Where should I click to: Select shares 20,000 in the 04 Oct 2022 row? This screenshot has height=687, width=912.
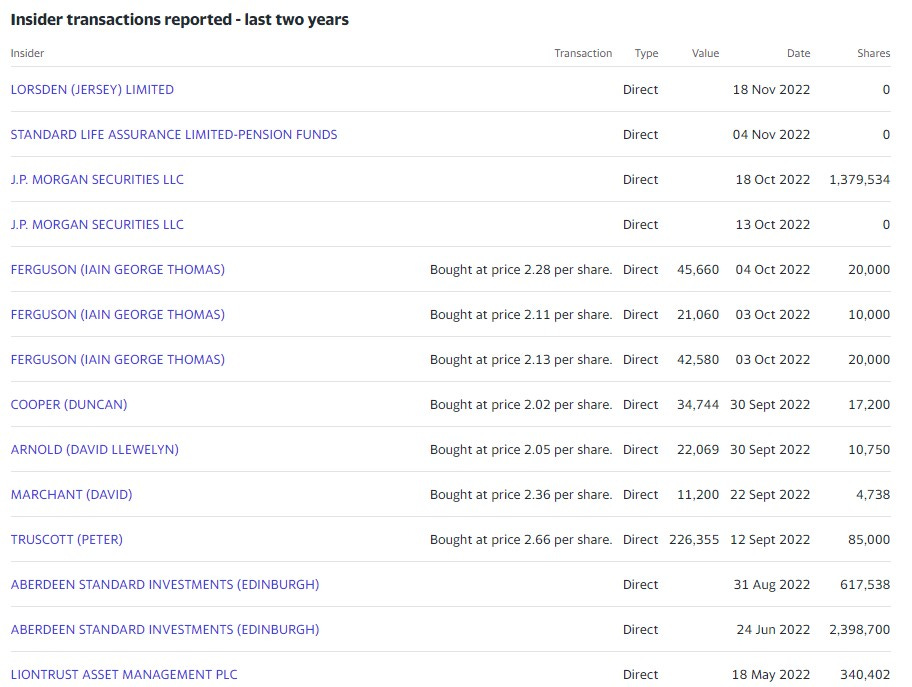(x=869, y=269)
